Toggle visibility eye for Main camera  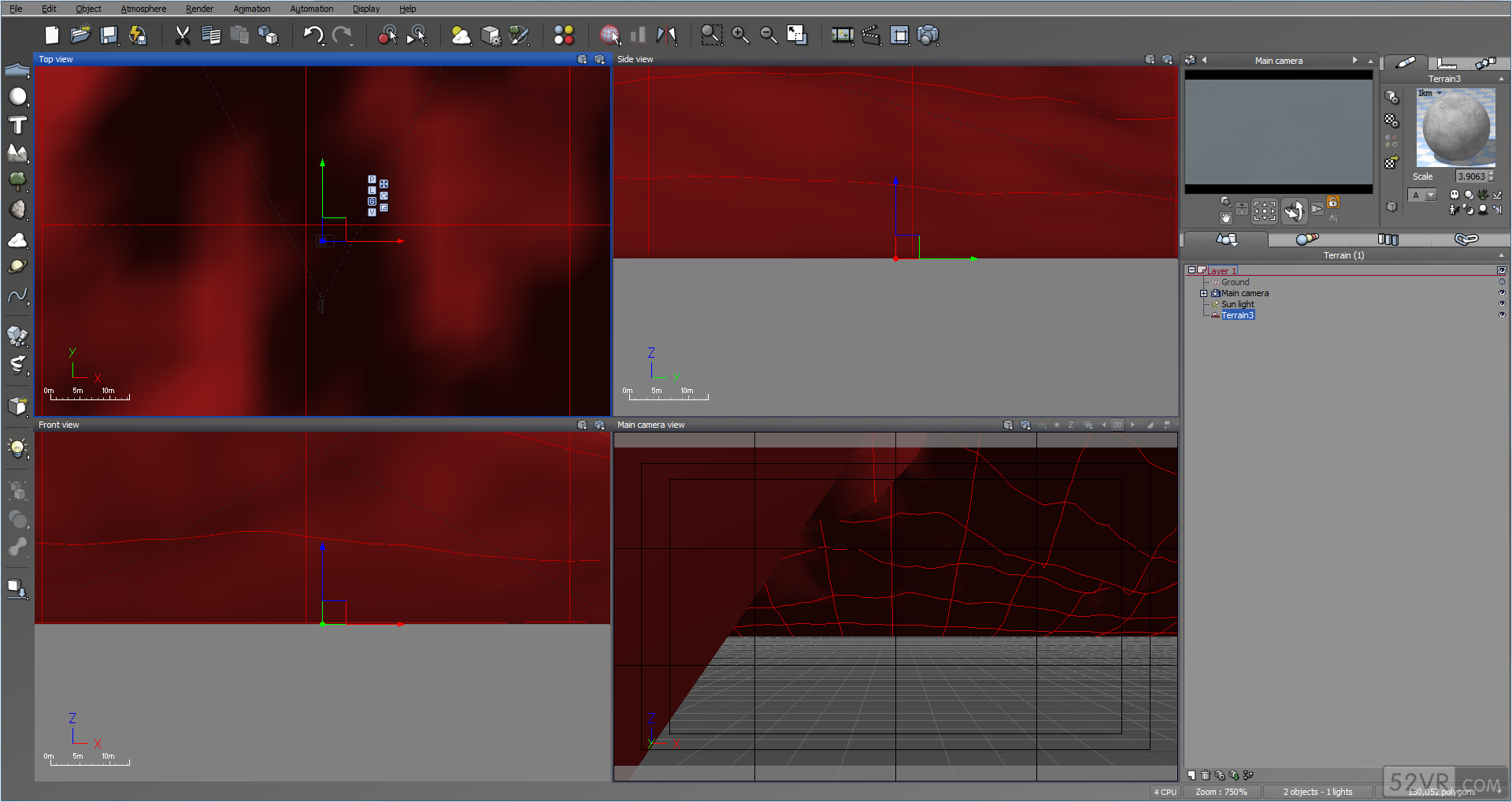(1502, 293)
